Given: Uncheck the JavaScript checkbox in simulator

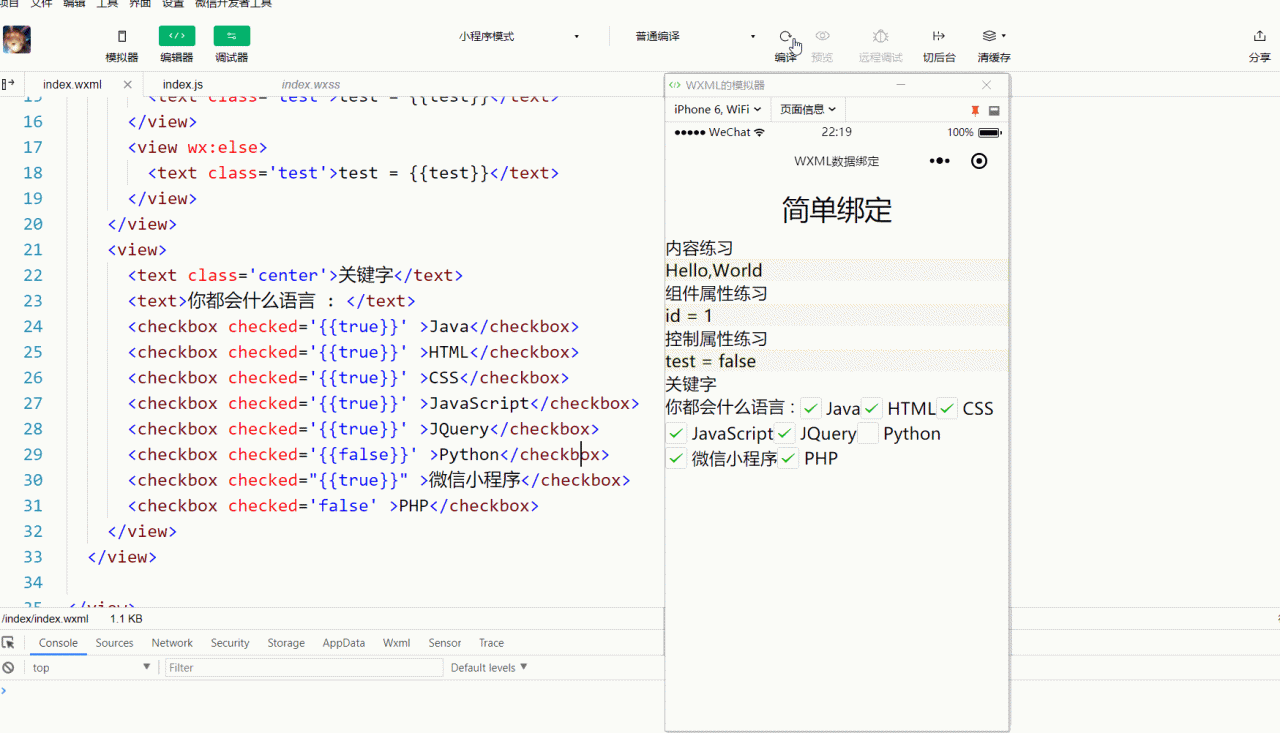Looking at the screenshot, I should (677, 433).
